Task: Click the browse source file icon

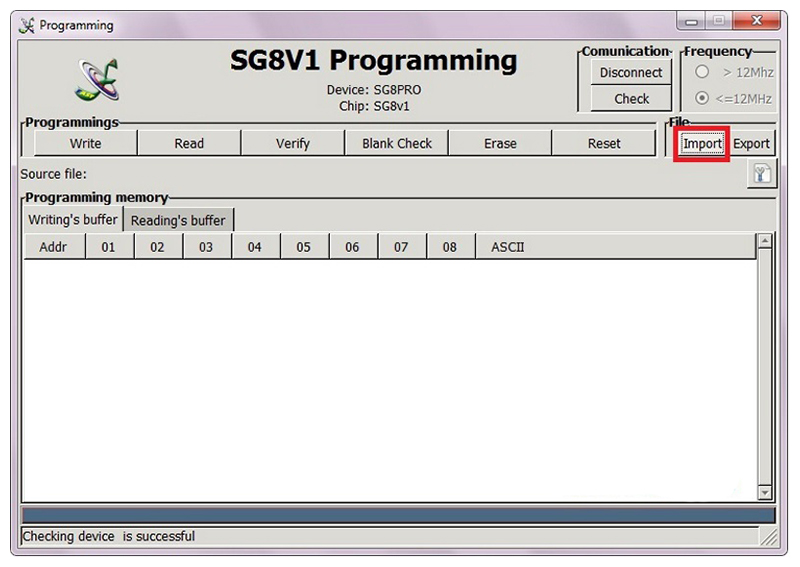Action: coord(761,174)
